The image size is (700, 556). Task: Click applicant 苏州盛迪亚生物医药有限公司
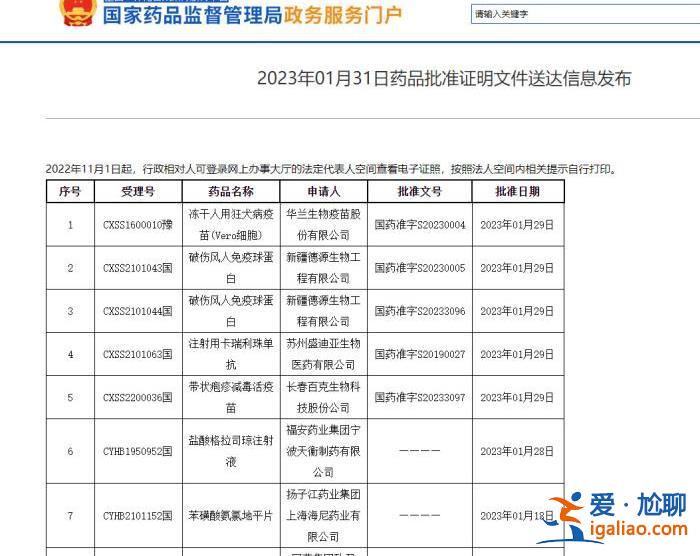click(323, 354)
